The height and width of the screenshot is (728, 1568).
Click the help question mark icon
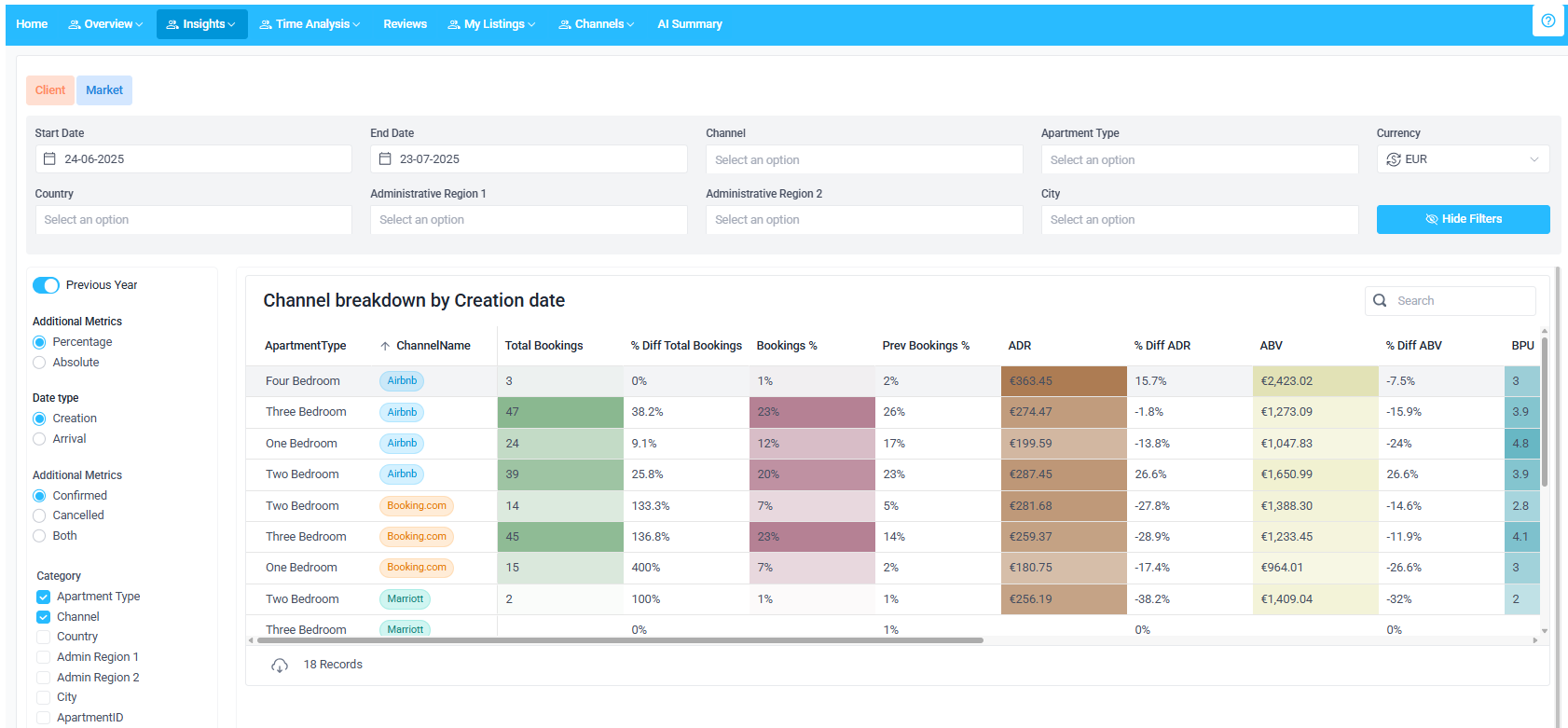click(1547, 21)
